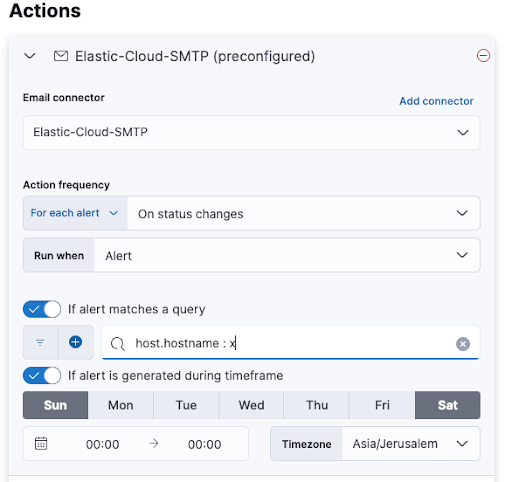
Task: Edit the start time 00:00
Action: [102, 444]
